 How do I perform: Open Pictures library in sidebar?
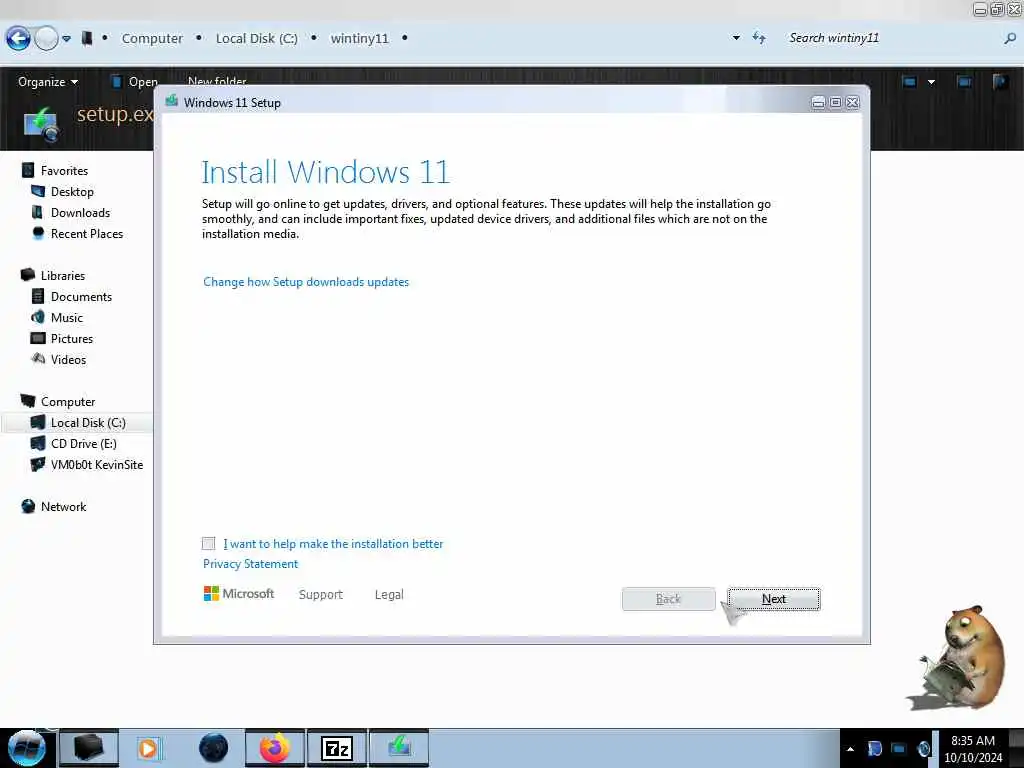[x=72, y=338]
